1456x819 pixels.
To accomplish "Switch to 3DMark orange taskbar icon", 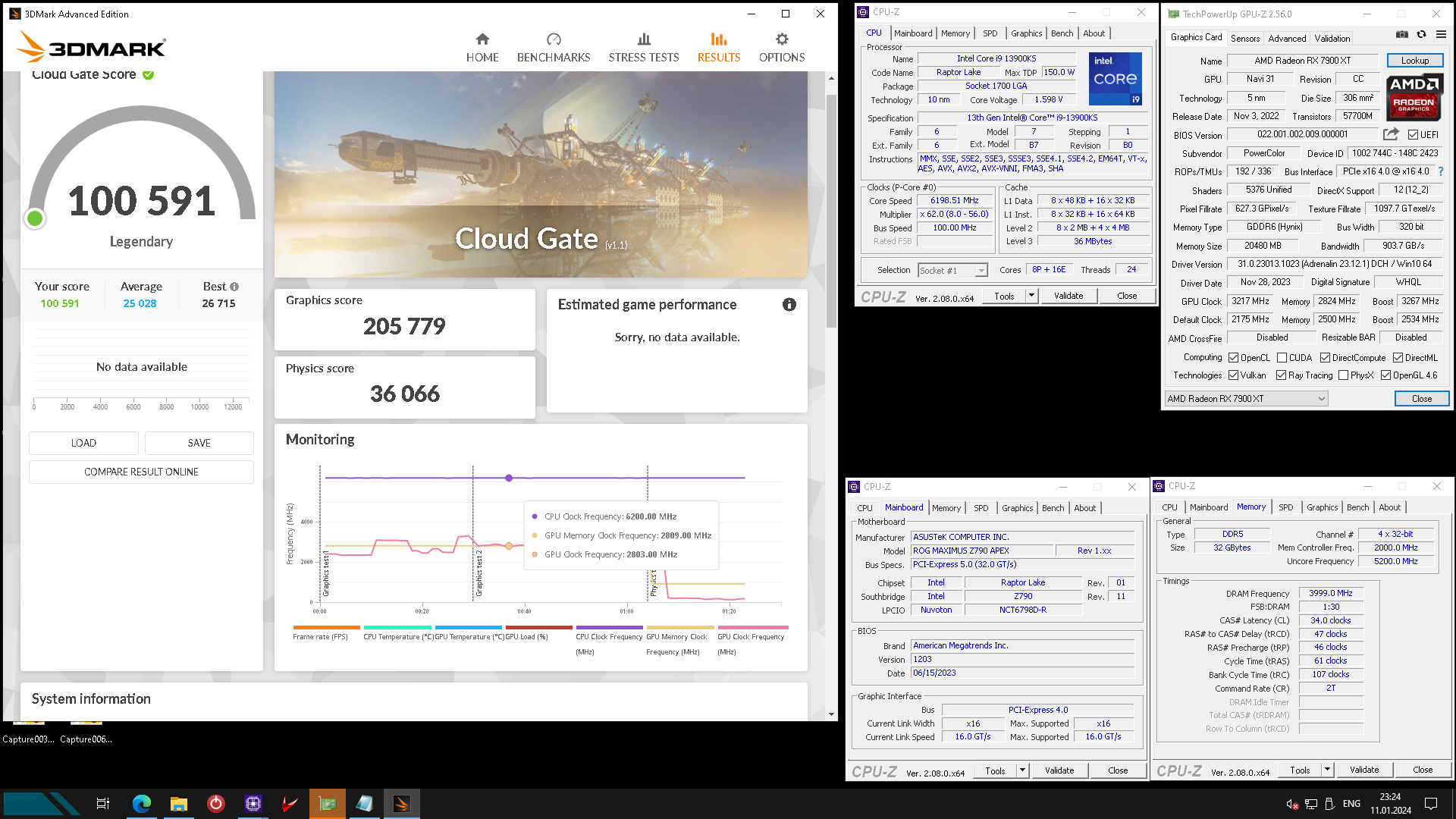I will [402, 803].
